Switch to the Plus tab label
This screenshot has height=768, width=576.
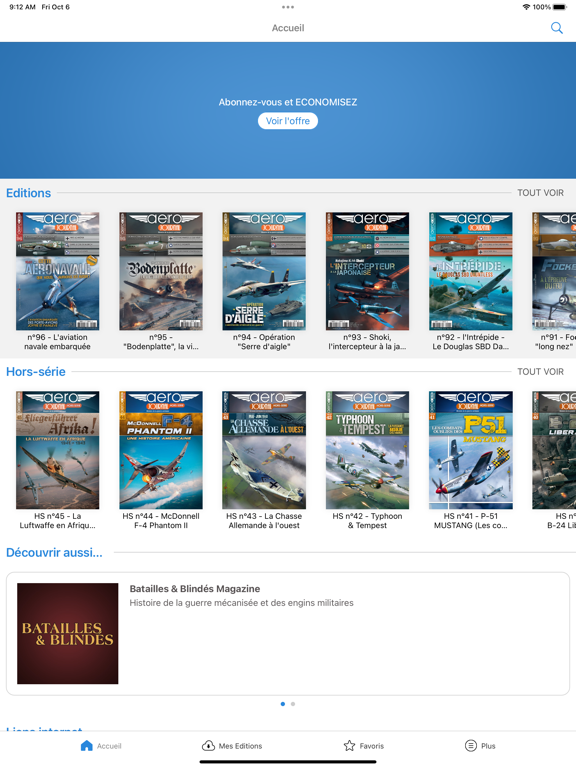[x=488, y=746]
